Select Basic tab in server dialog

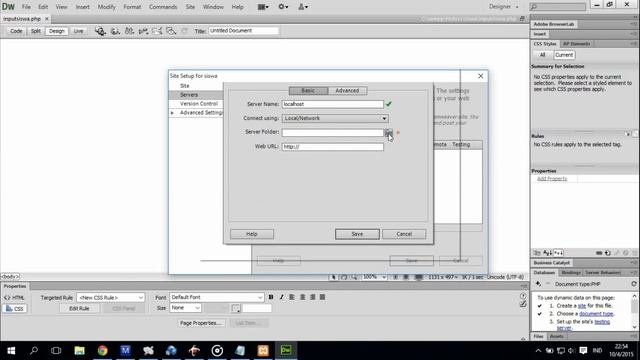[x=308, y=91]
